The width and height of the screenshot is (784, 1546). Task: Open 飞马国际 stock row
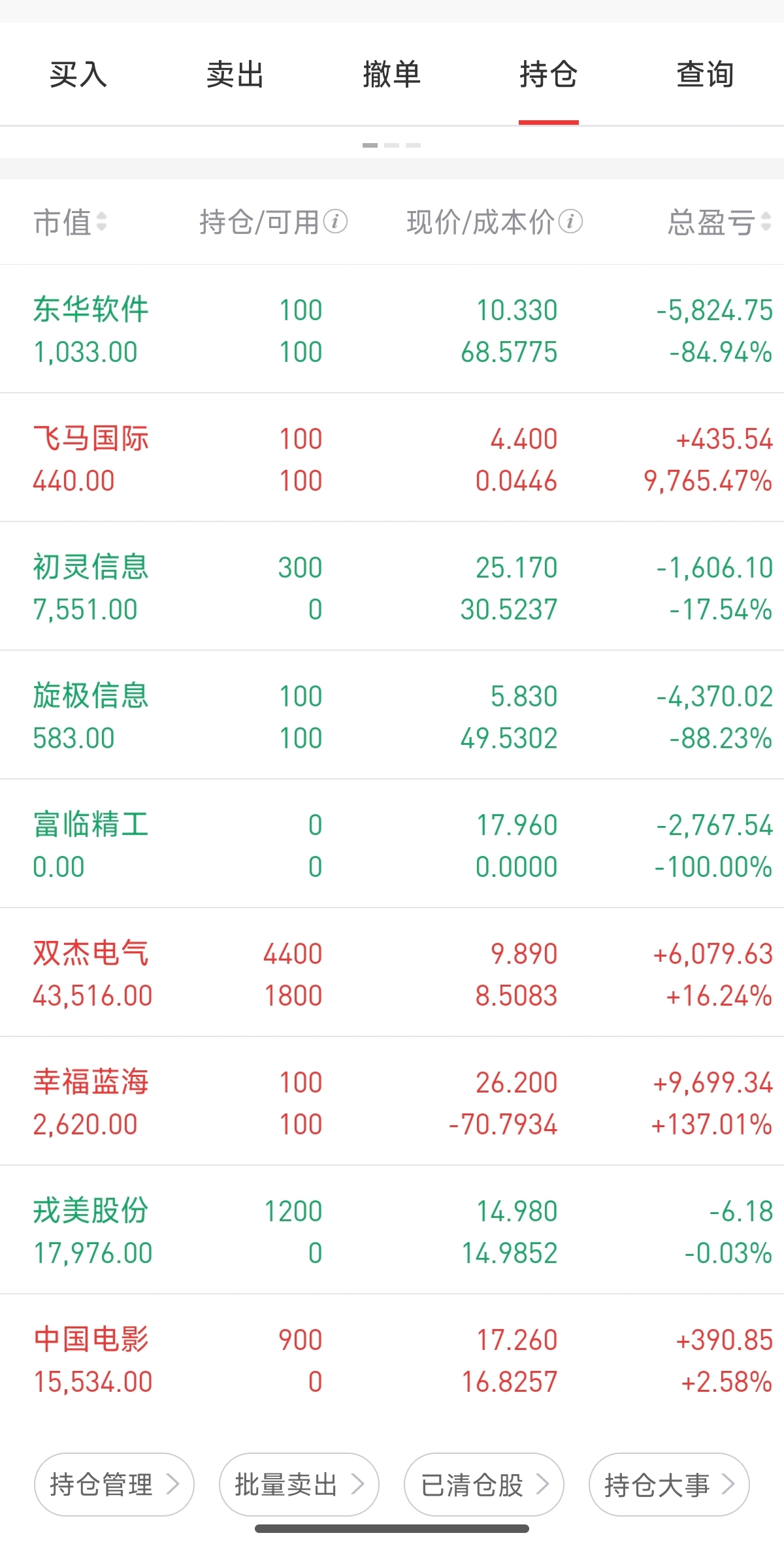(x=392, y=459)
